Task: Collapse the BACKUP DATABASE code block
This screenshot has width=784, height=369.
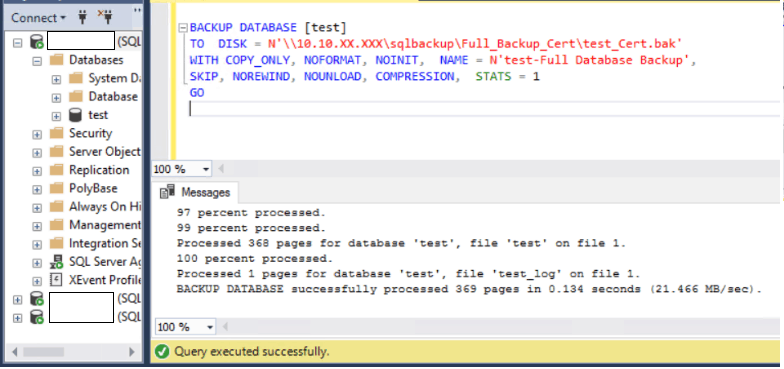Action: point(183,28)
